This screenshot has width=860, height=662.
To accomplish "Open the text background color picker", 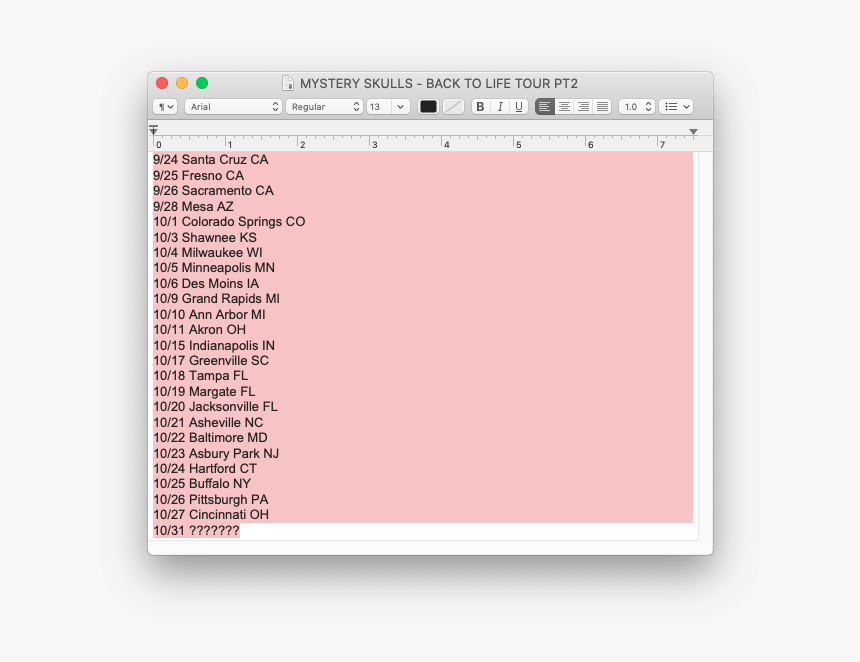I will [x=453, y=106].
